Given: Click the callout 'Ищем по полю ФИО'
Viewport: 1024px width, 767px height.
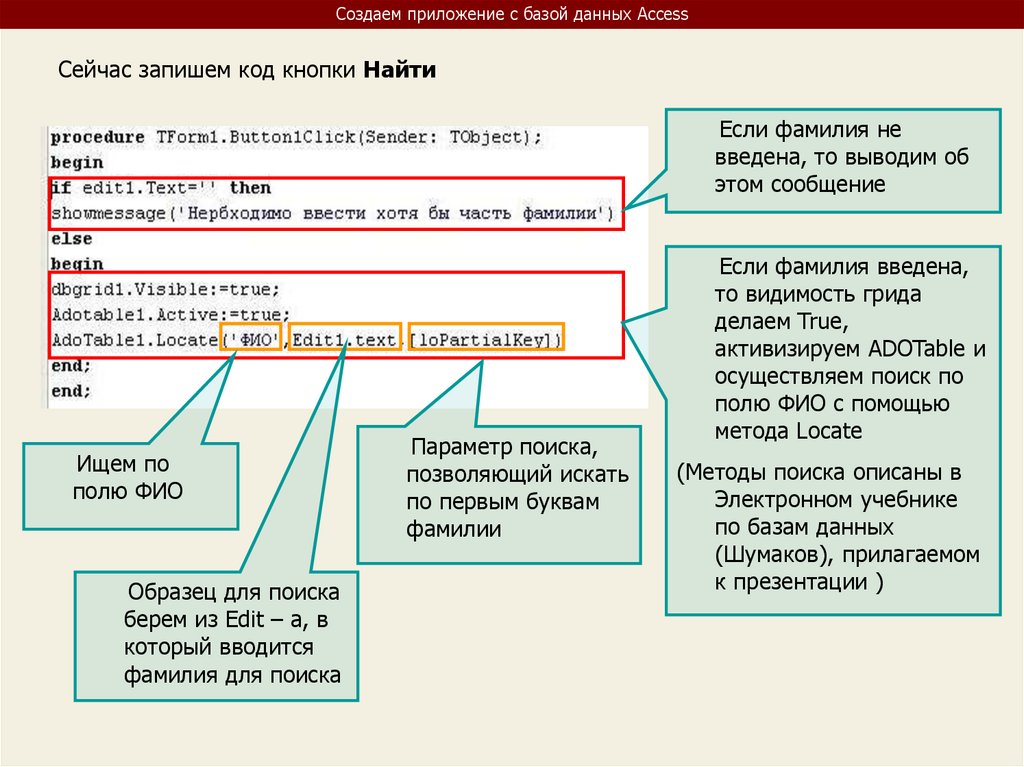Looking at the screenshot, I should pos(131,485).
